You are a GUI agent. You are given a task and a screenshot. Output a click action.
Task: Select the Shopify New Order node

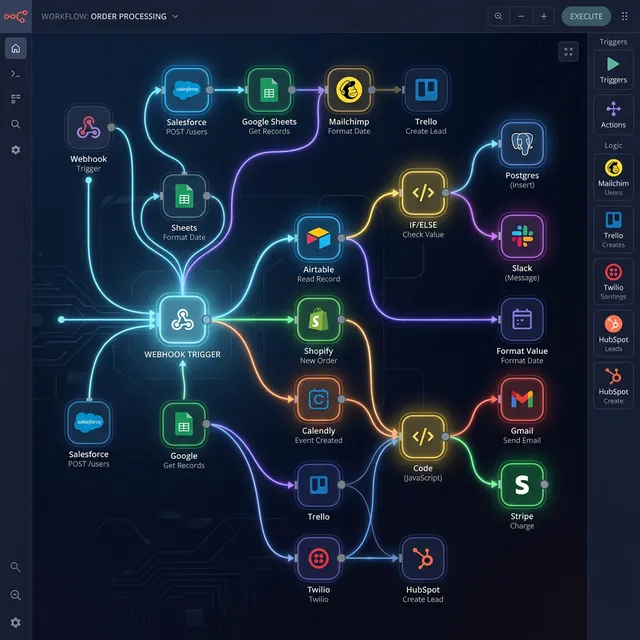(x=318, y=319)
